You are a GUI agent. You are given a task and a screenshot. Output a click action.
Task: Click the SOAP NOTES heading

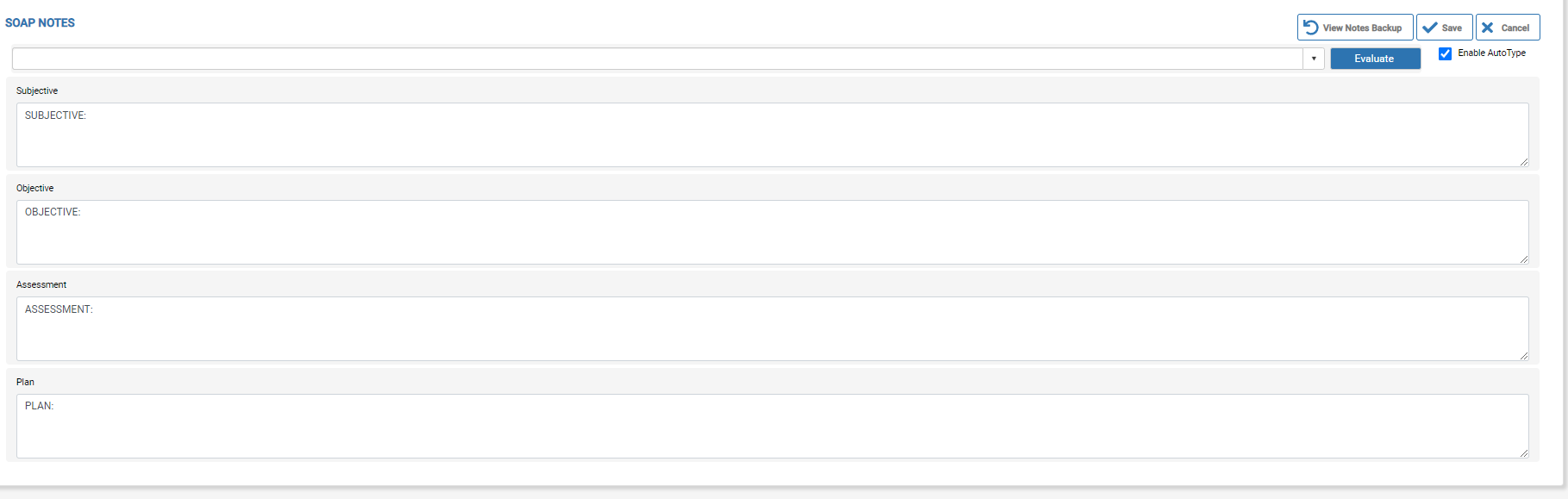click(40, 23)
